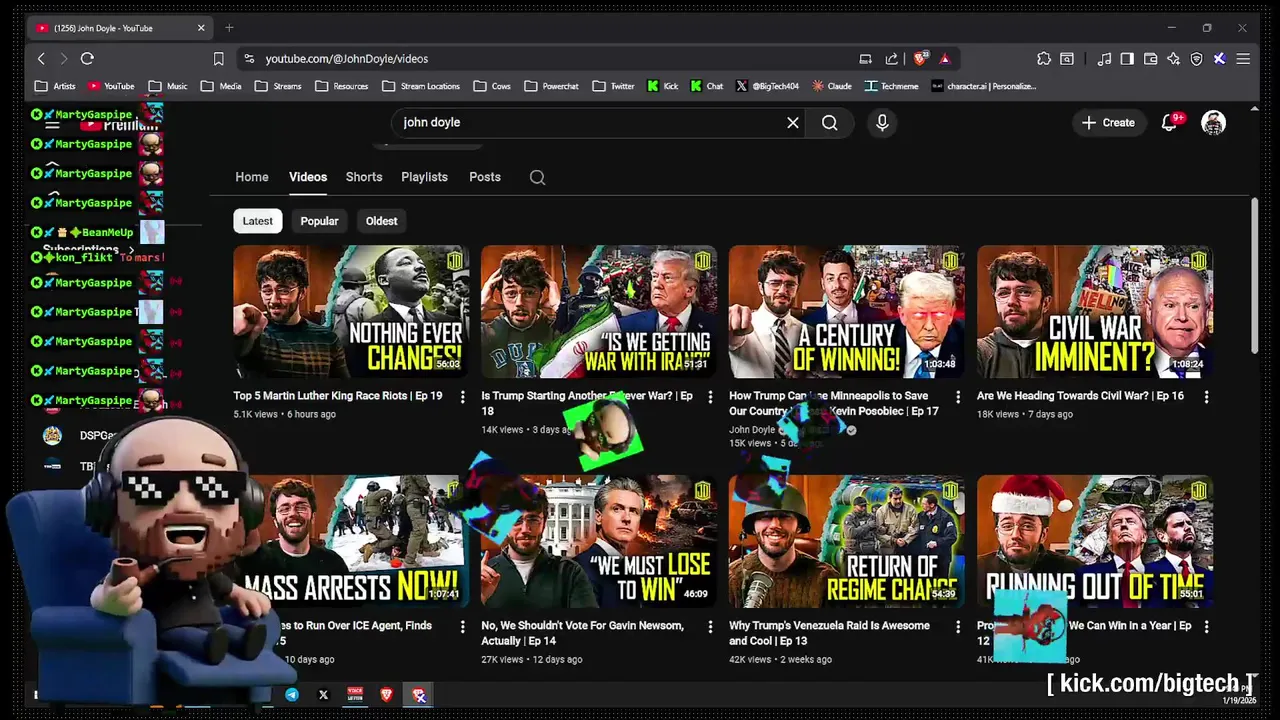1280x720 pixels.
Task: Open the character.ai bookmark
Action: [983, 86]
